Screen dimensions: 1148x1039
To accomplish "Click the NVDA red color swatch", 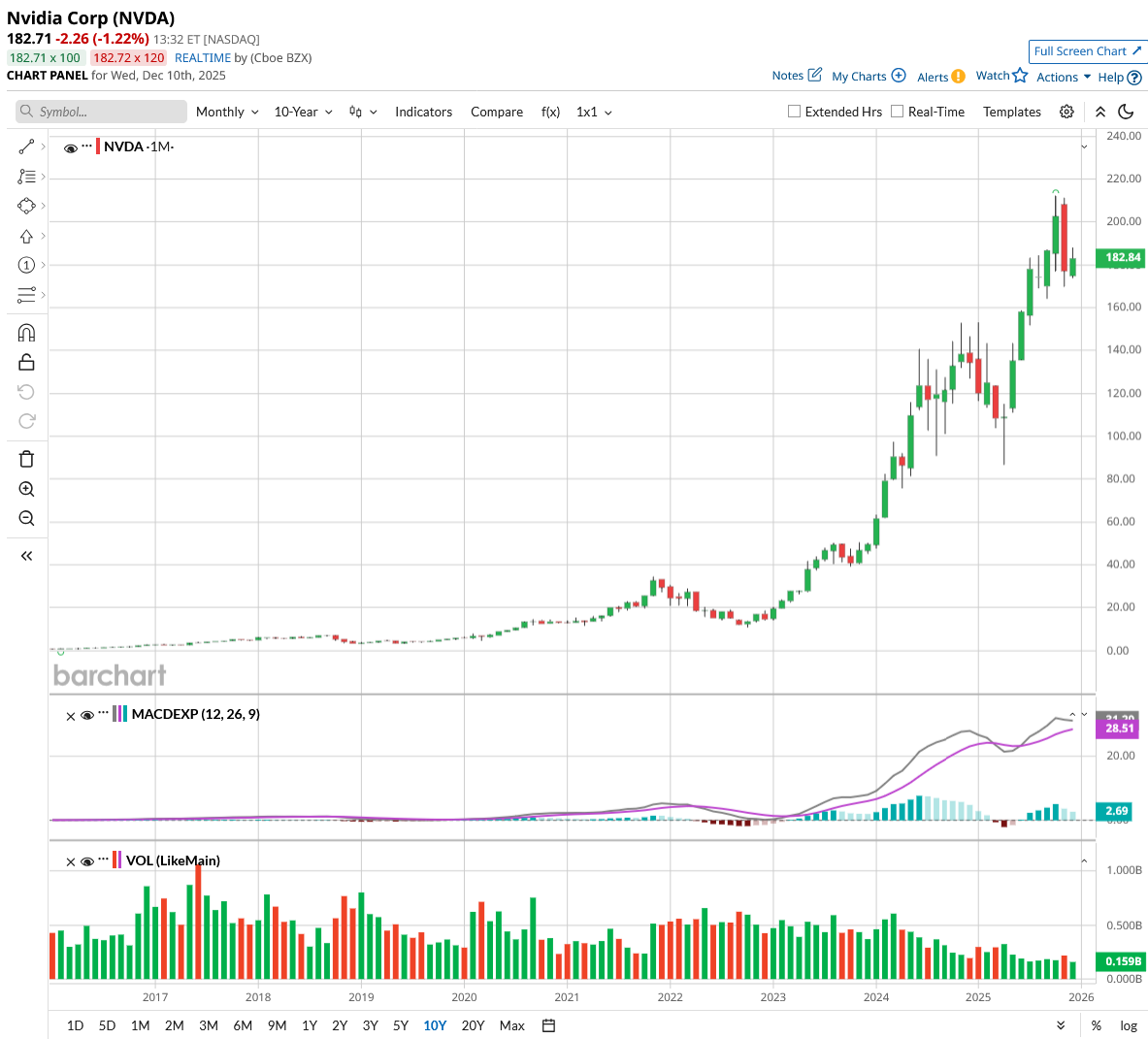I will pyautogui.click(x=98, y=146).
